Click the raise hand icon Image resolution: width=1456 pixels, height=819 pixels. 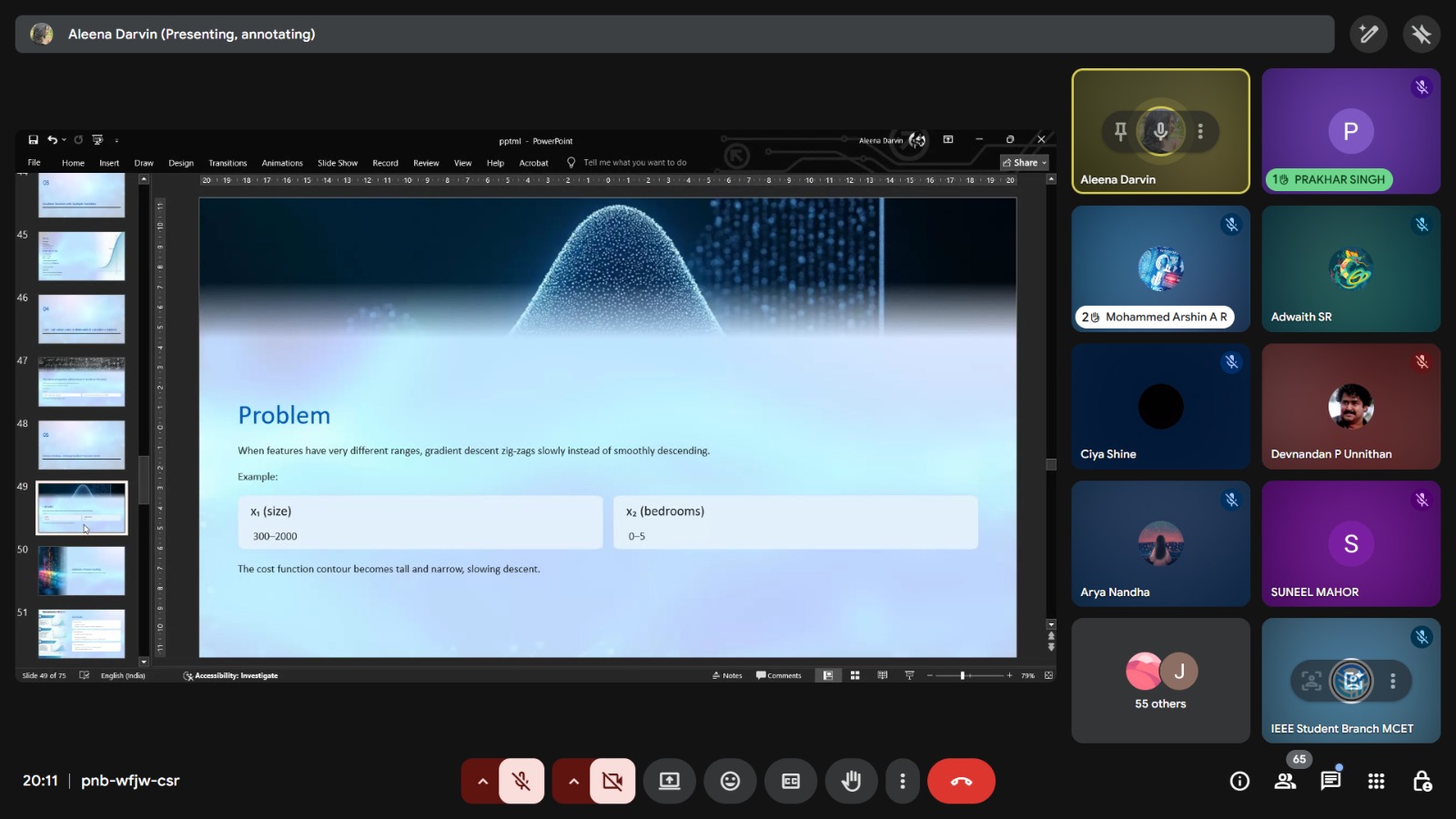pyautogui.click(x=851, y=781)
